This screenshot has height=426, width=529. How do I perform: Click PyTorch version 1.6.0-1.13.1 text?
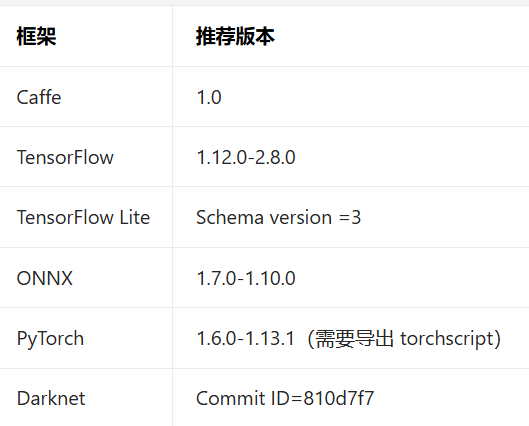coord(246,338)
